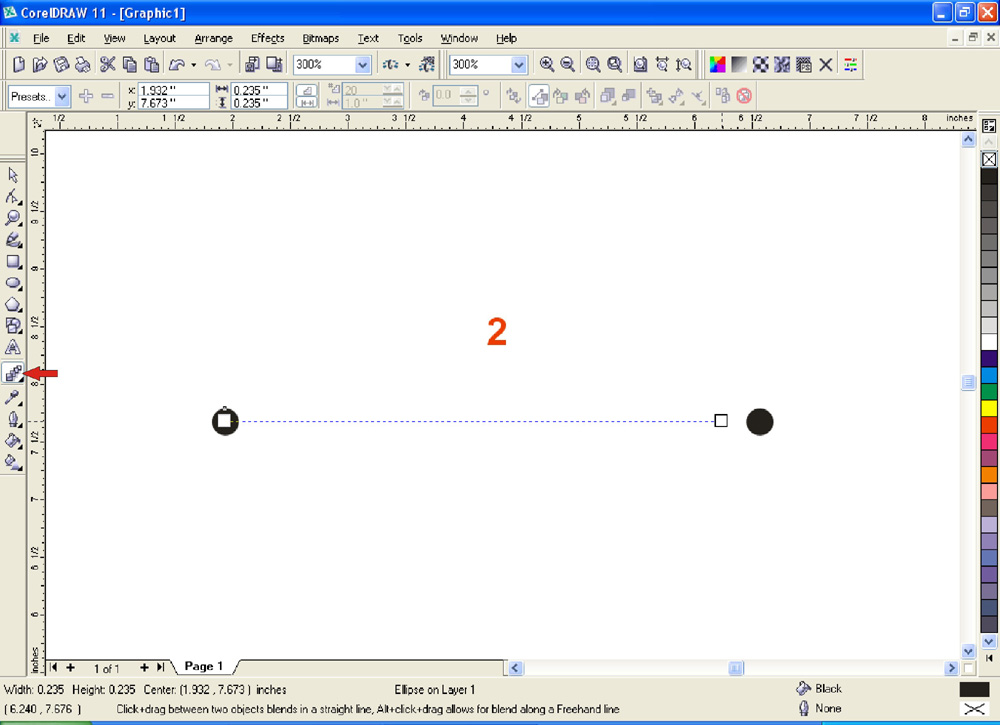The height and width of the screenshot is (725, 1000).
Task: Click the Cut scissors icon
Action: pos(108,64)
